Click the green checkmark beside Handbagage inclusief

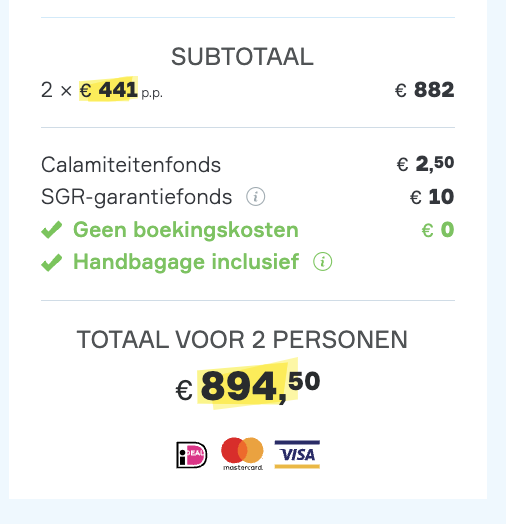point(52,262)
